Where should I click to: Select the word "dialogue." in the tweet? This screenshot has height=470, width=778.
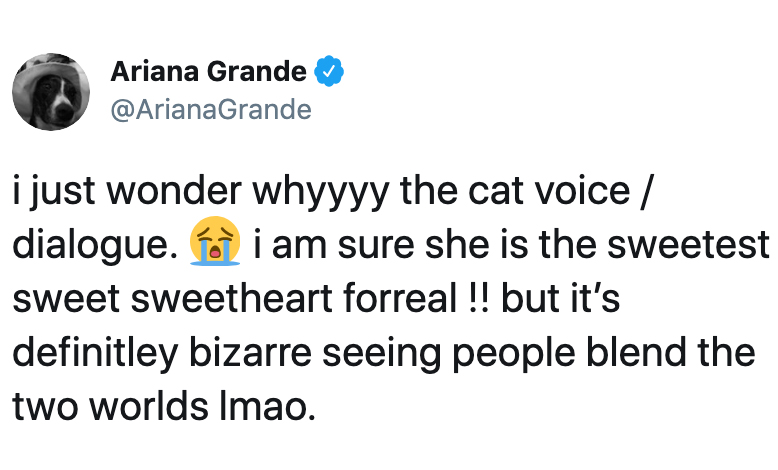point(95,247)
